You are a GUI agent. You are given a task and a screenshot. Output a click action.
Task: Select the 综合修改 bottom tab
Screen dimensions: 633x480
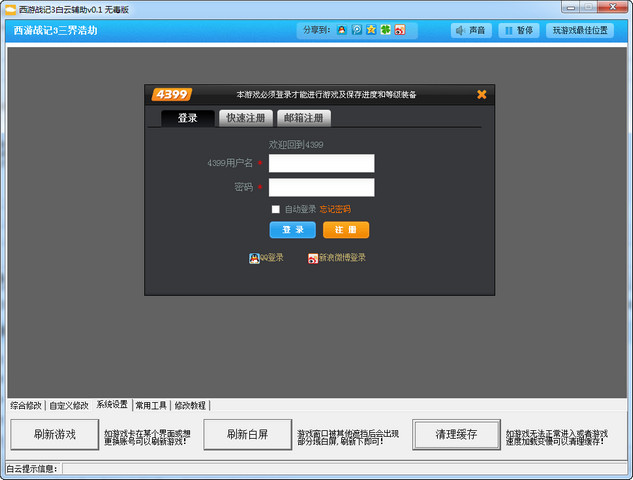(26, 405)
